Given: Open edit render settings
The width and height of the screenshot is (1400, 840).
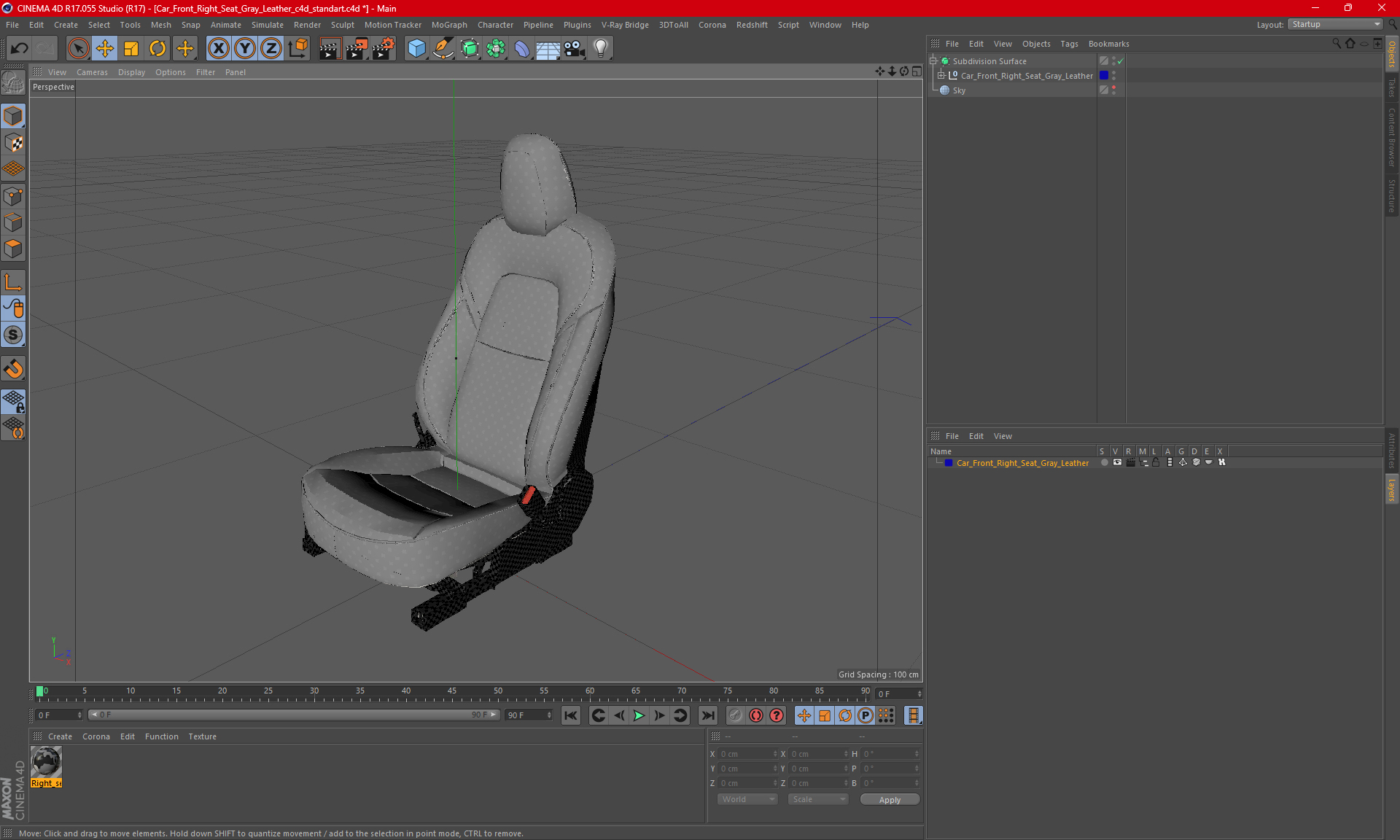Looking at the screenshot, I should click(x=384, y=49).
